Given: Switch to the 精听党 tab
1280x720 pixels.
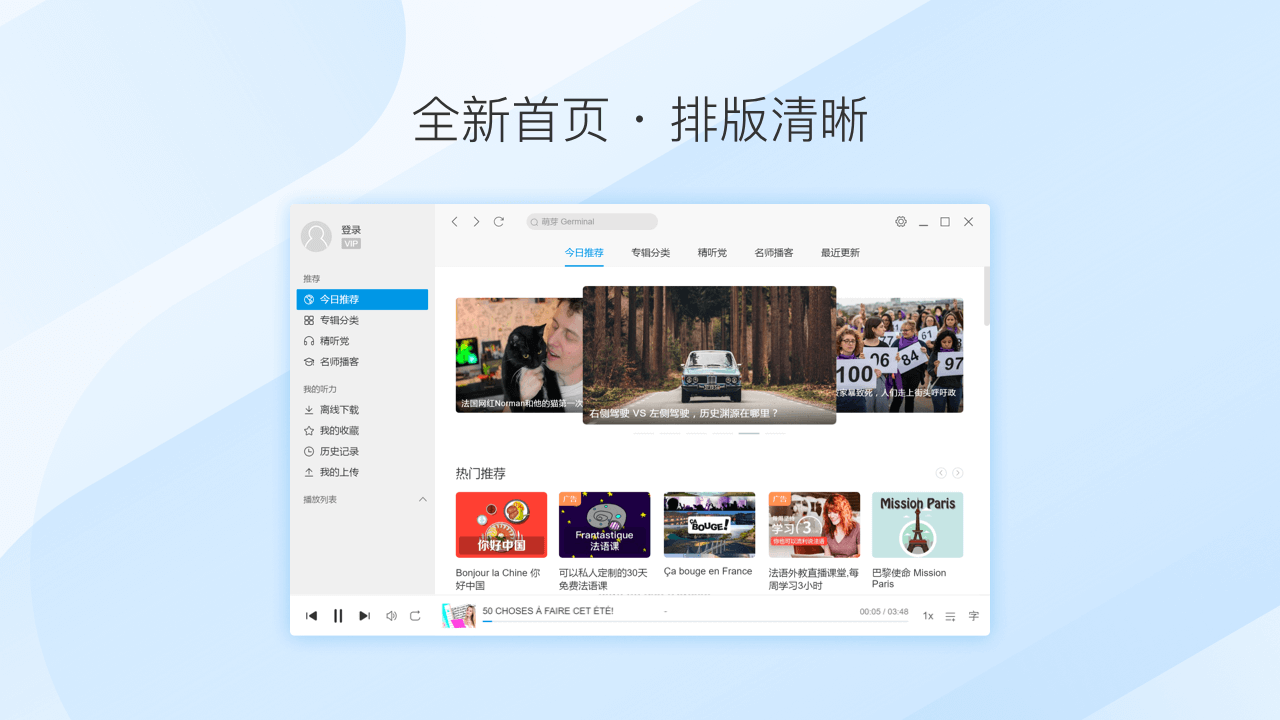Looking at the screenshot, I should (x=713, y=253).
